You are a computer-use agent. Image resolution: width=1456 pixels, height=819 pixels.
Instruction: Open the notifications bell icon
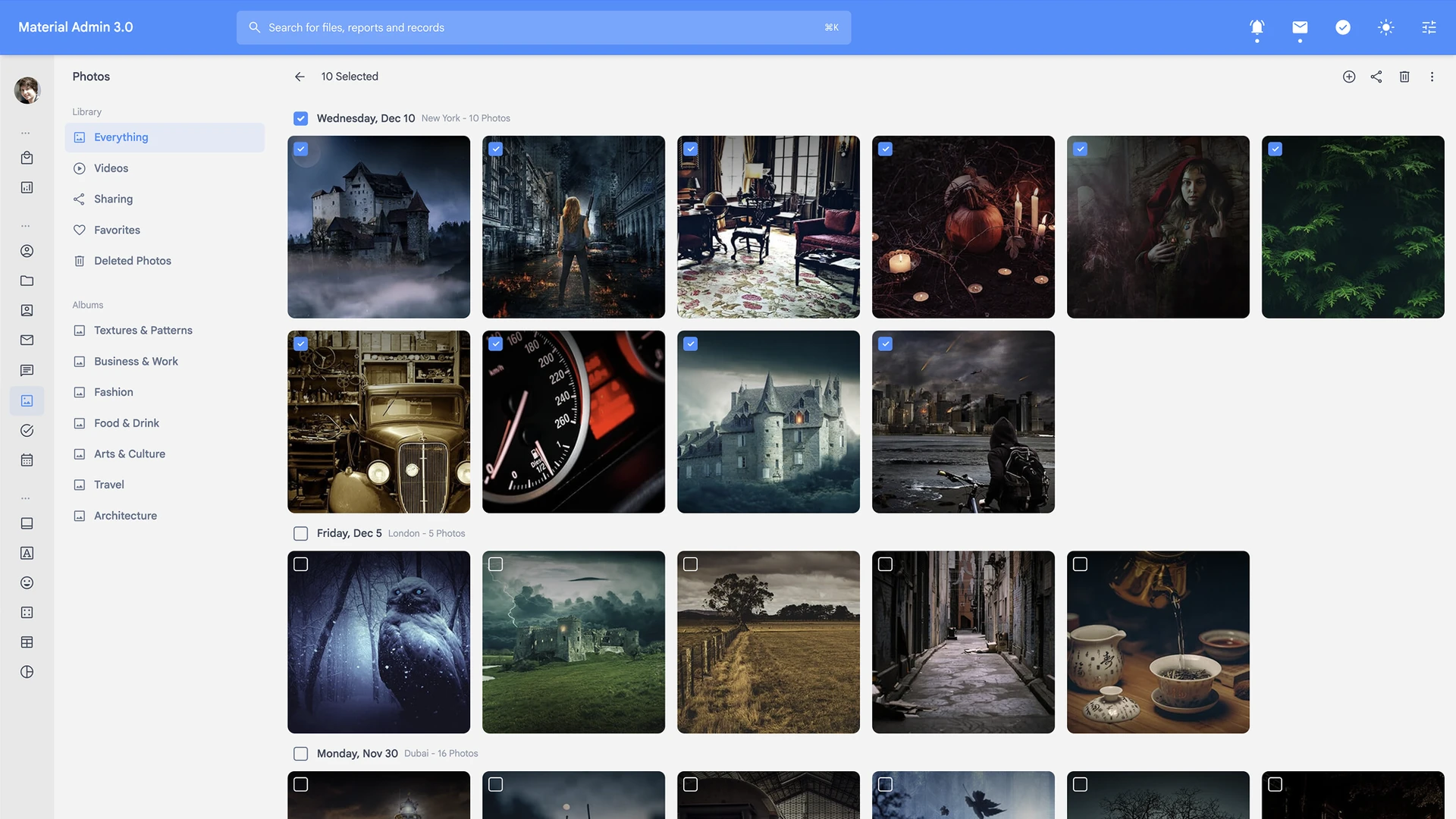click(x=1257, y=27)
